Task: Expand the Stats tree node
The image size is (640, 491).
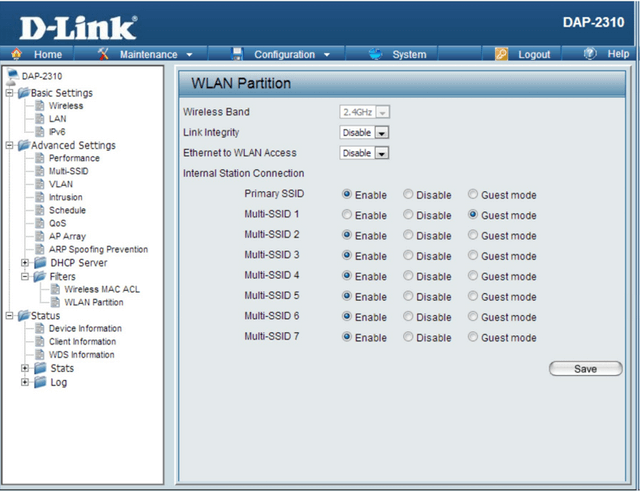Action: pyautogui.click(x=25, y=368)
